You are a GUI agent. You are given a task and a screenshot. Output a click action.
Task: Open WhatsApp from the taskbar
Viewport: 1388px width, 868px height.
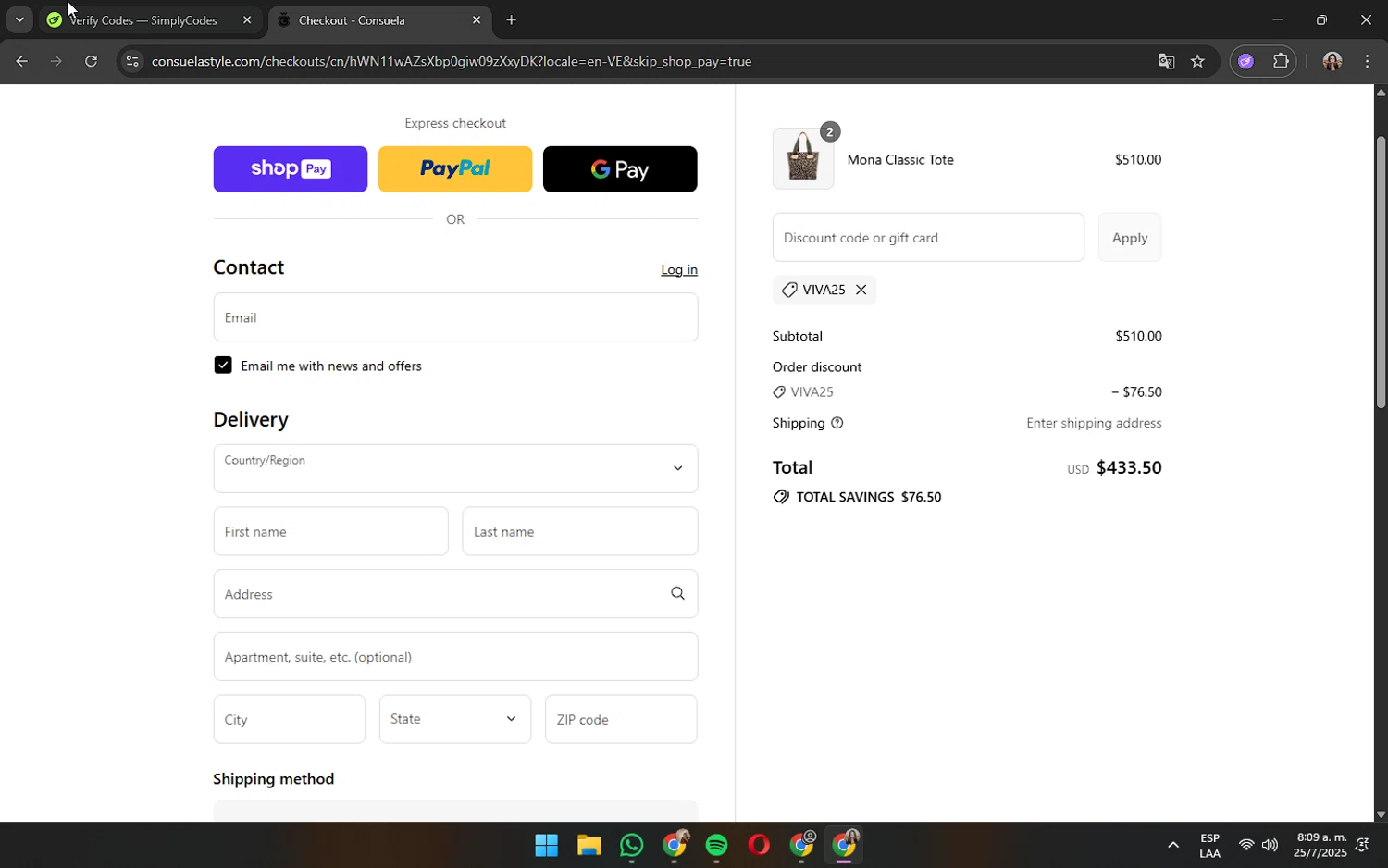(631, 845)
